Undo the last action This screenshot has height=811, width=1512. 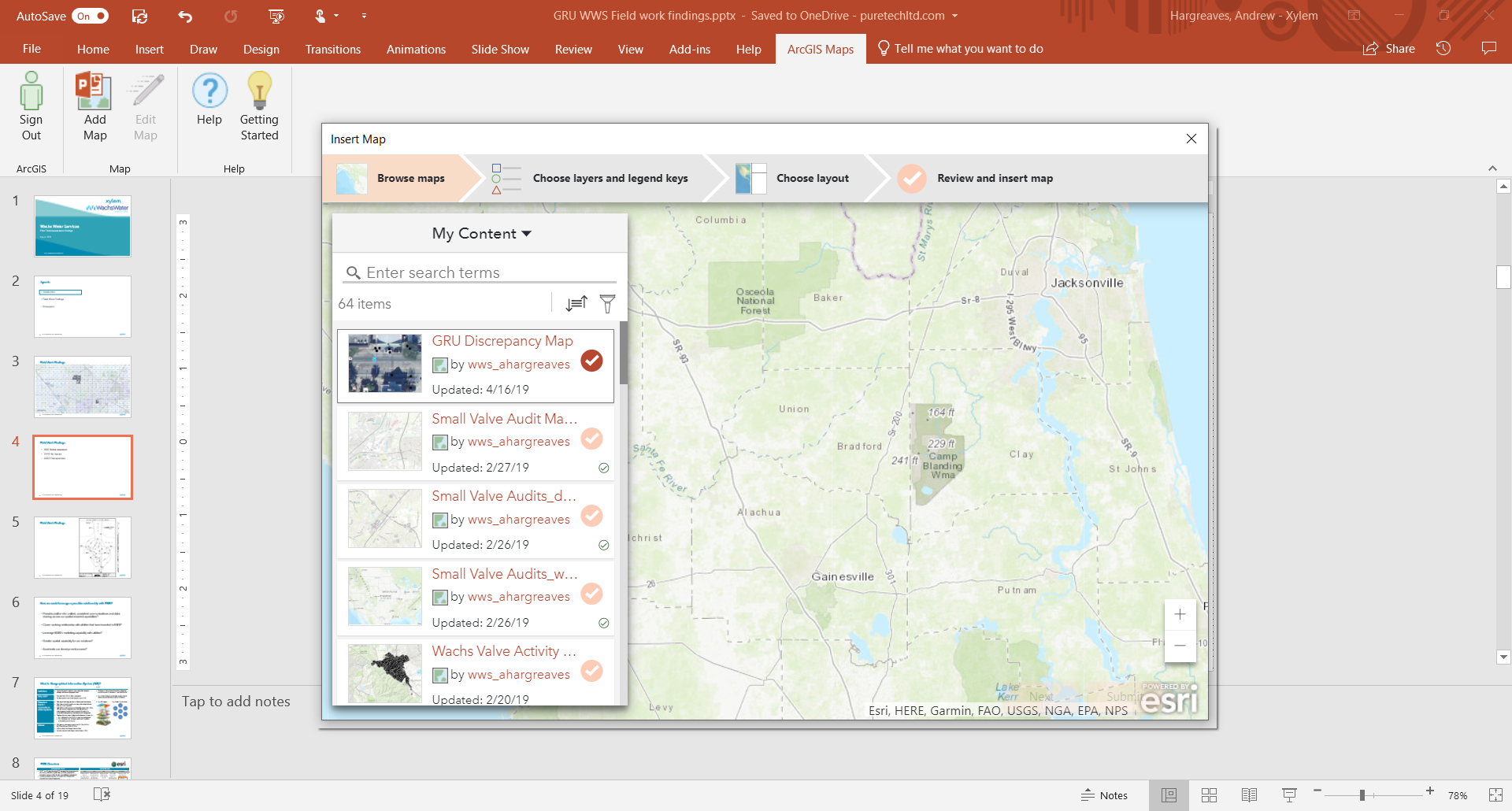click(185, 16)
